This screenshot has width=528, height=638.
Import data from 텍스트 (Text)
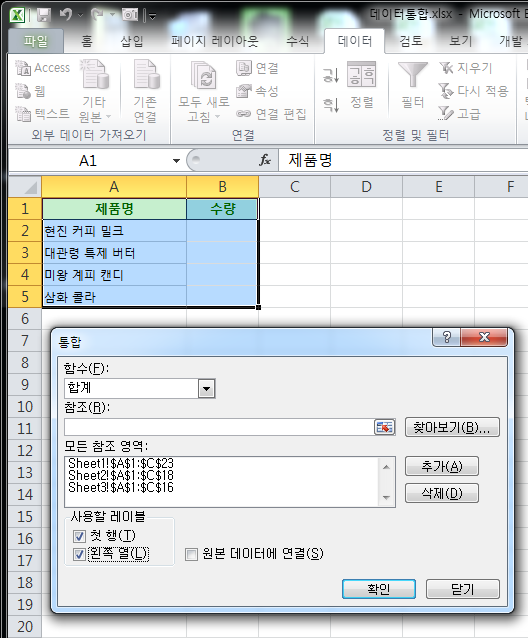pos(42,114)
